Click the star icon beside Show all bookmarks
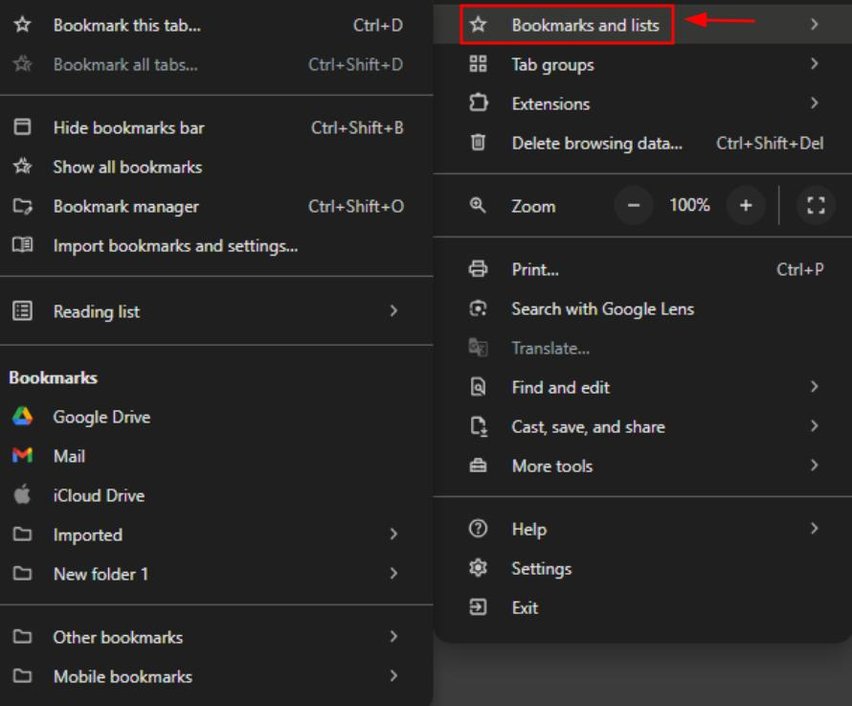This screenshot has width=852, height=706. click(22, 166)
